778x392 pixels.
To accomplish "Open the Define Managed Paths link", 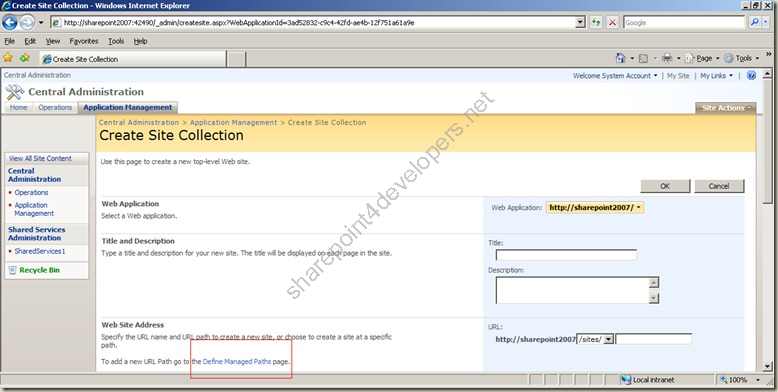I will click(237, 362).
